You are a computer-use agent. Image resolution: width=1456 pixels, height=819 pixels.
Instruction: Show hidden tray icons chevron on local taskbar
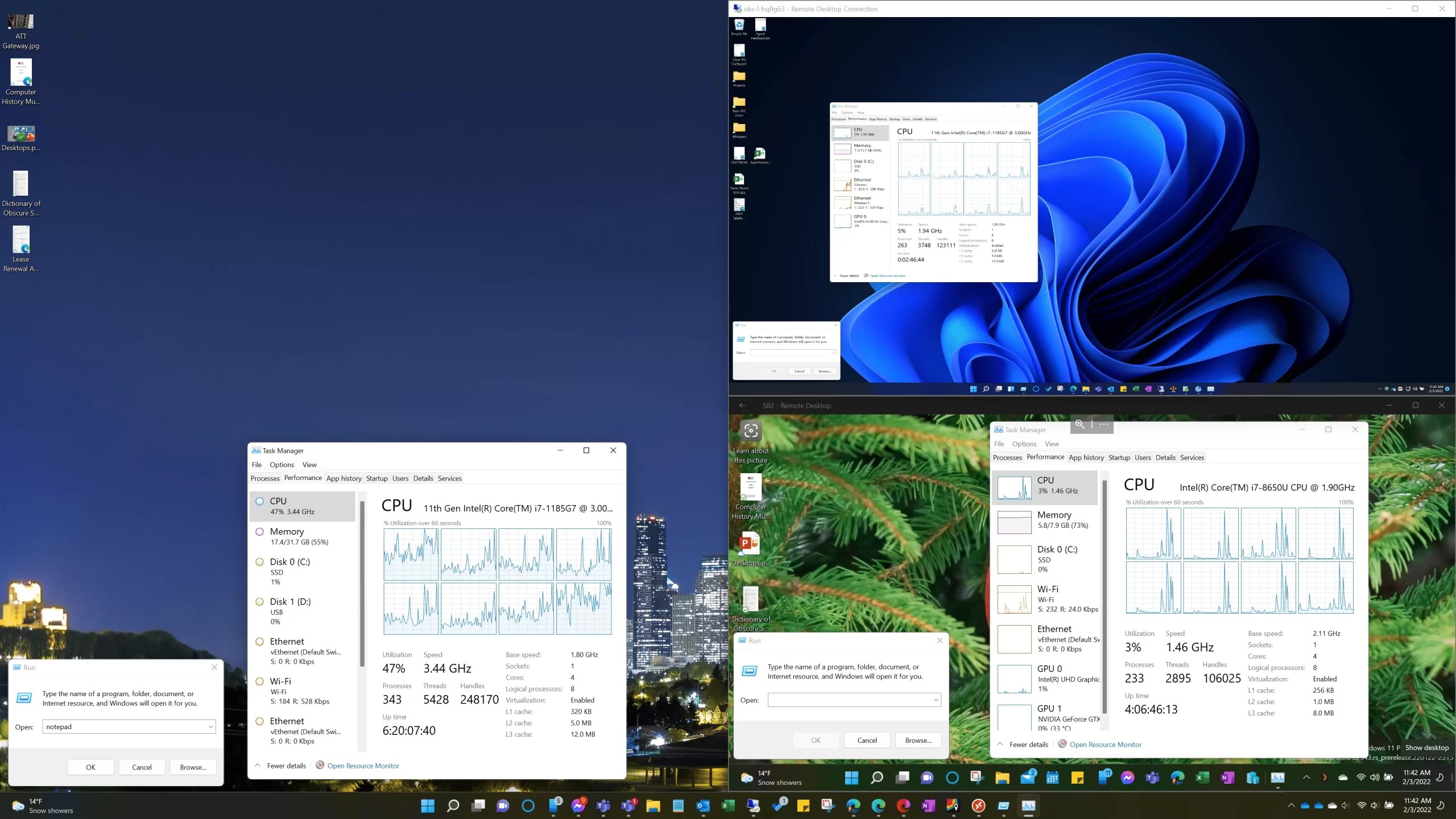click(x=1290, y=805)
